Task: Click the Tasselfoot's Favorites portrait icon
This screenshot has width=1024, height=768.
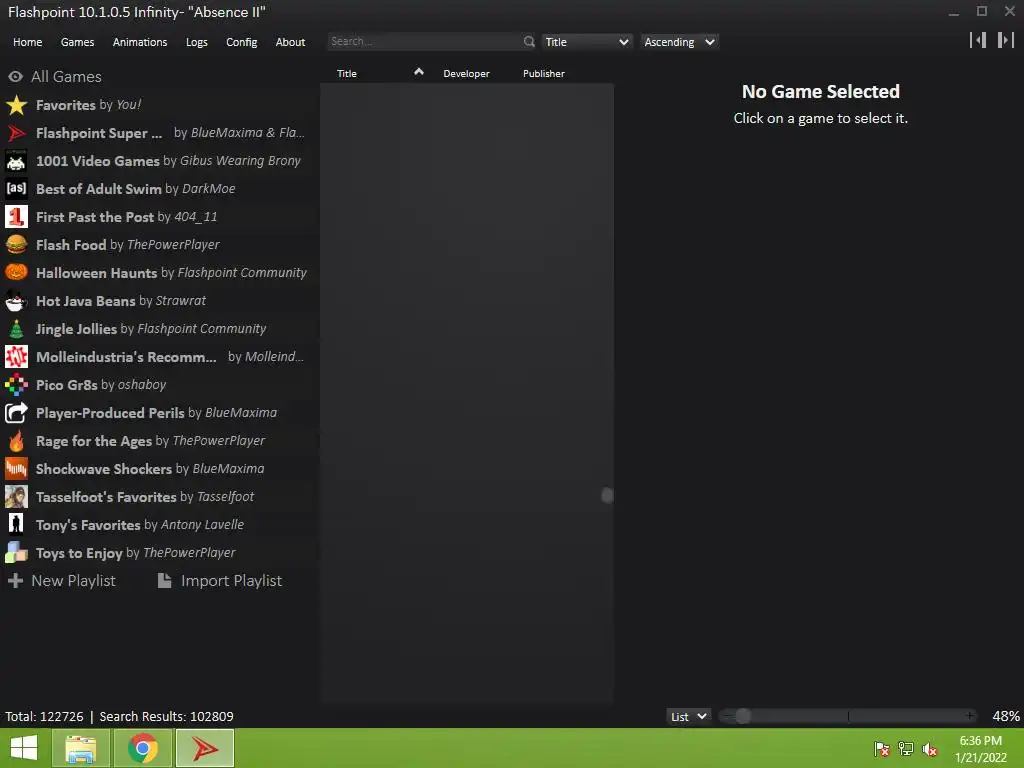Action: click(x=16, y=497)
